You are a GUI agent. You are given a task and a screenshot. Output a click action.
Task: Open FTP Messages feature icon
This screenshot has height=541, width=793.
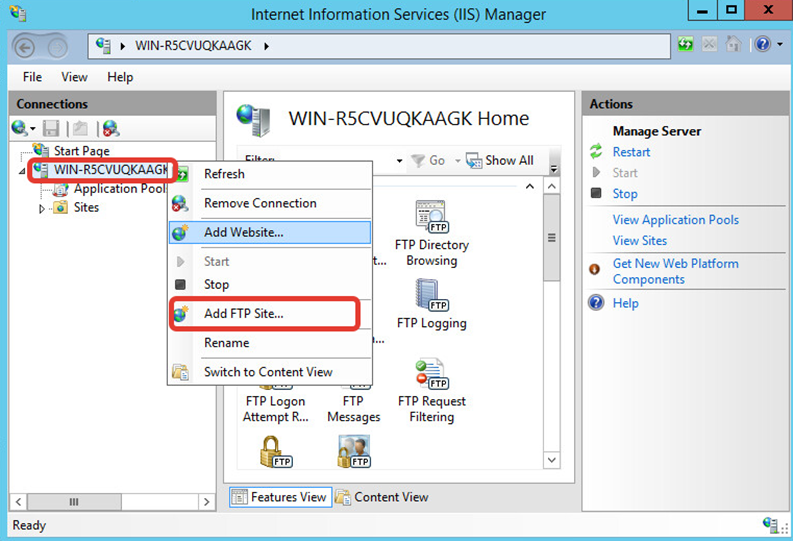point(353,404)
